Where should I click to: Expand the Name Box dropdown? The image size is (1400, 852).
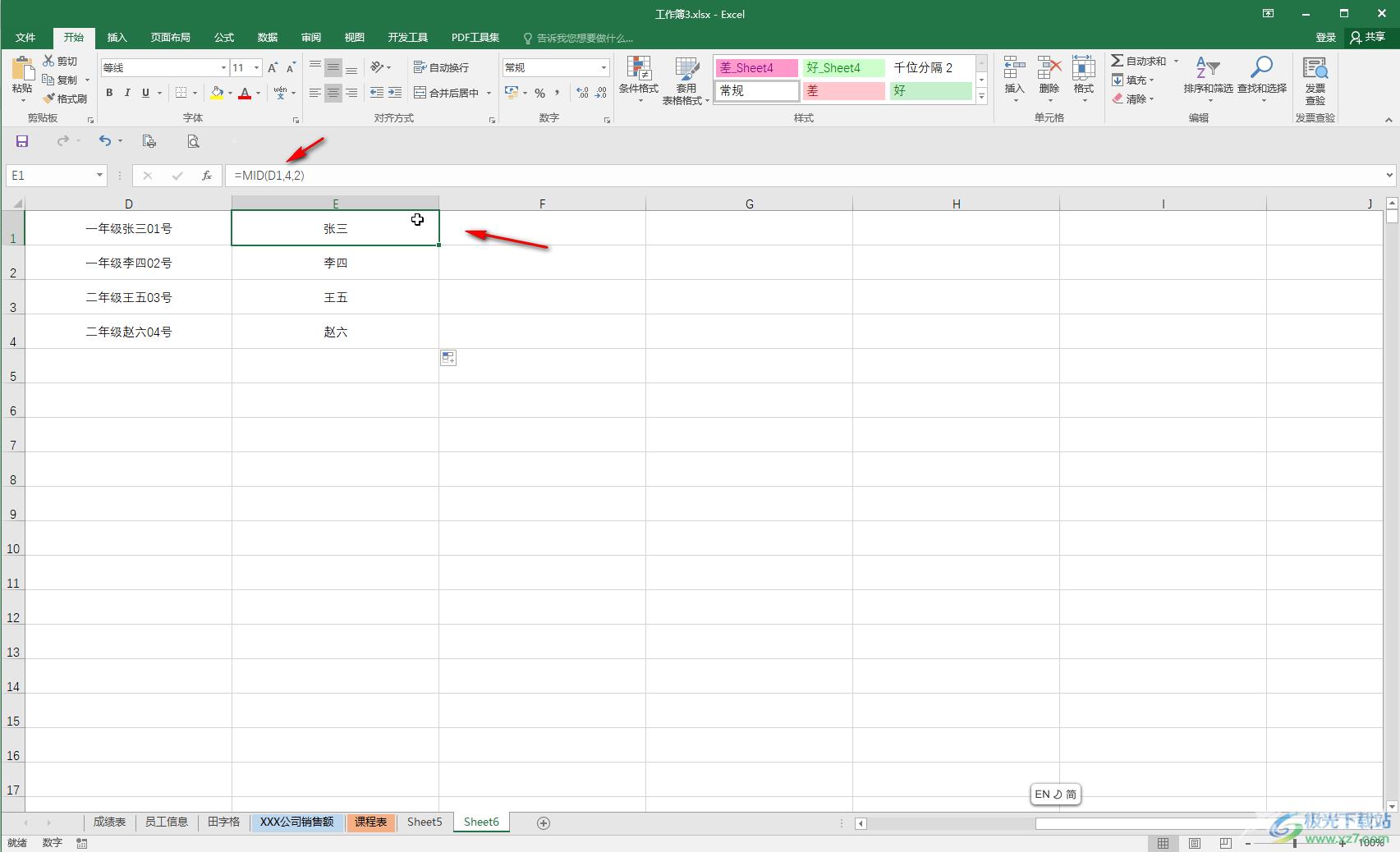pos(99,175)
